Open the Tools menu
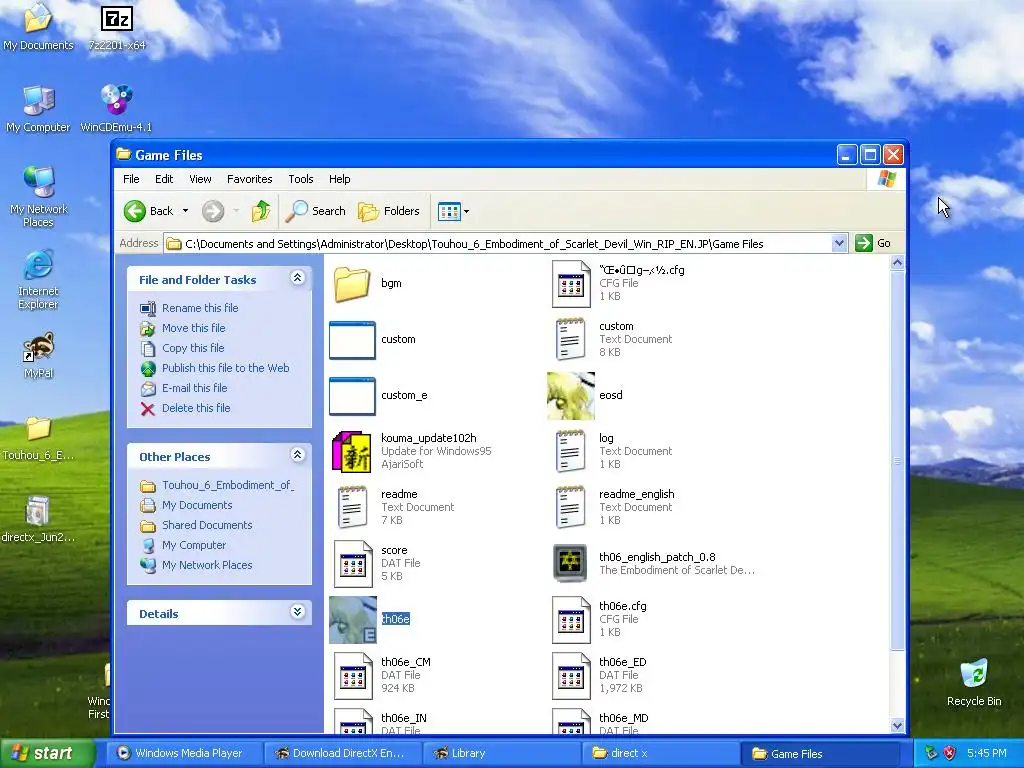The image size is (1024, 768). pyautogui.click(x=301, y=179)
